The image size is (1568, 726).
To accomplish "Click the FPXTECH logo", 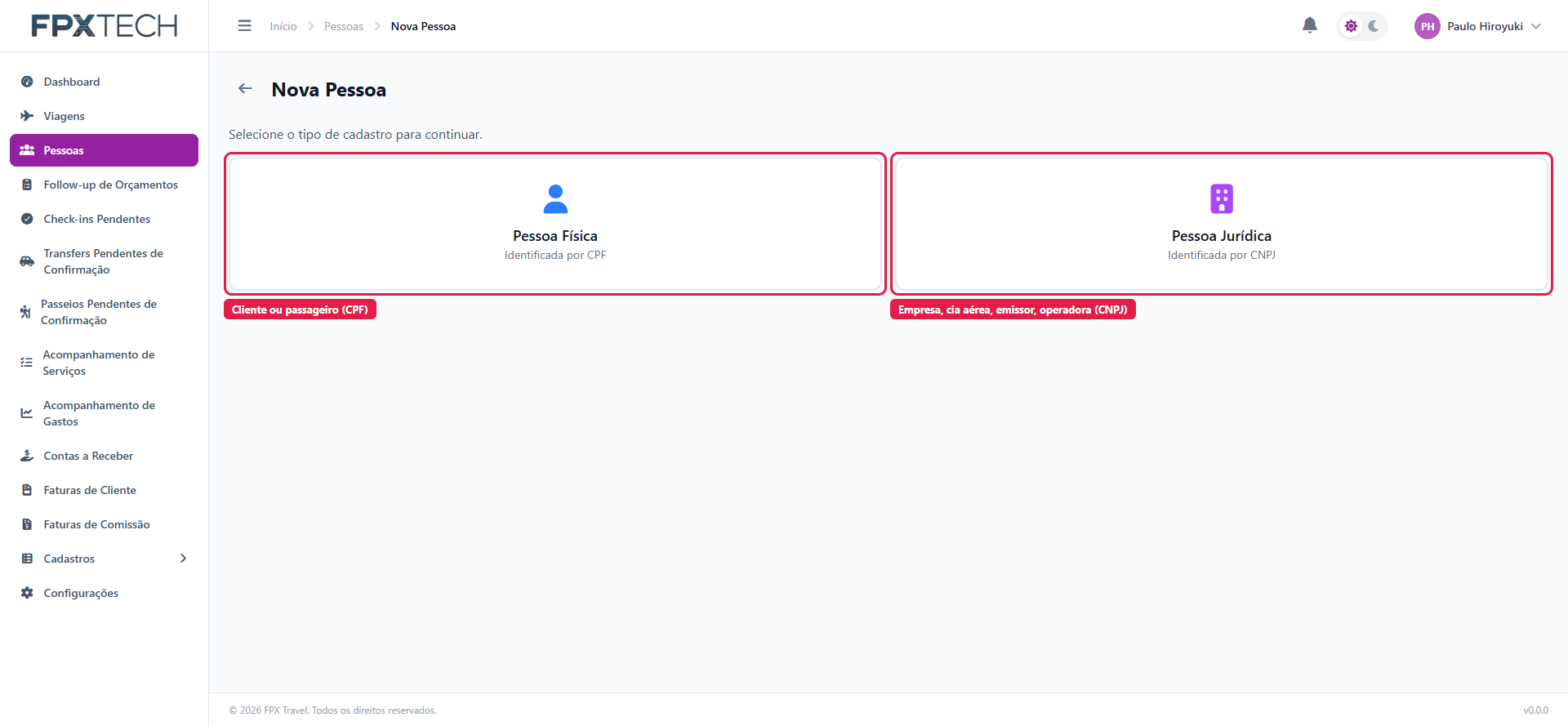I will coord(104,26).
